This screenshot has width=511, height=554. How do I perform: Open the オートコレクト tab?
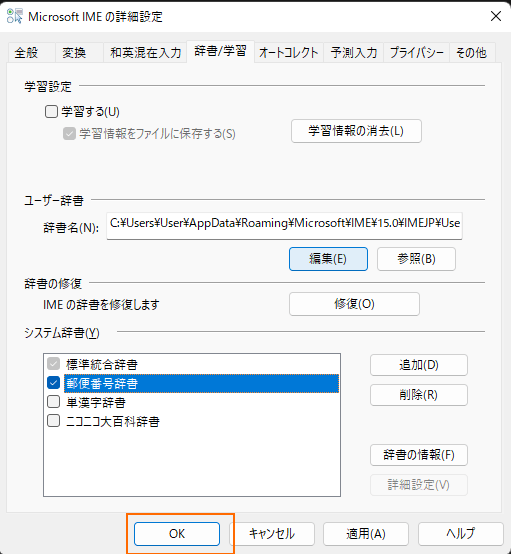tap(289, 53)
